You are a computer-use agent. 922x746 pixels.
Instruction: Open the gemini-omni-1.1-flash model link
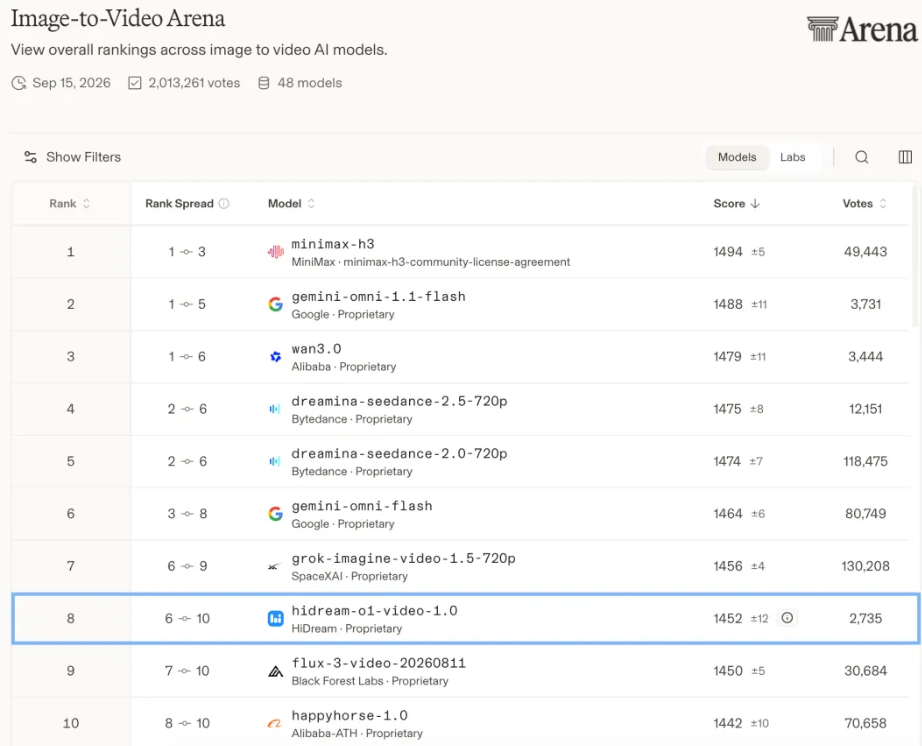coord(379,296)
